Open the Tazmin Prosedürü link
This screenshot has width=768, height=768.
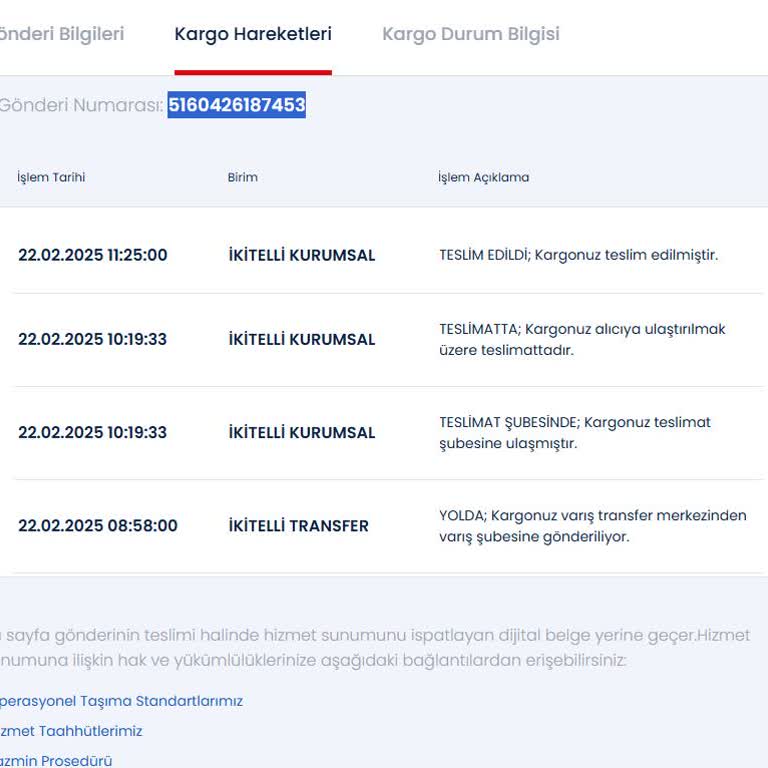pyautogui.click(x=56, y=761)
